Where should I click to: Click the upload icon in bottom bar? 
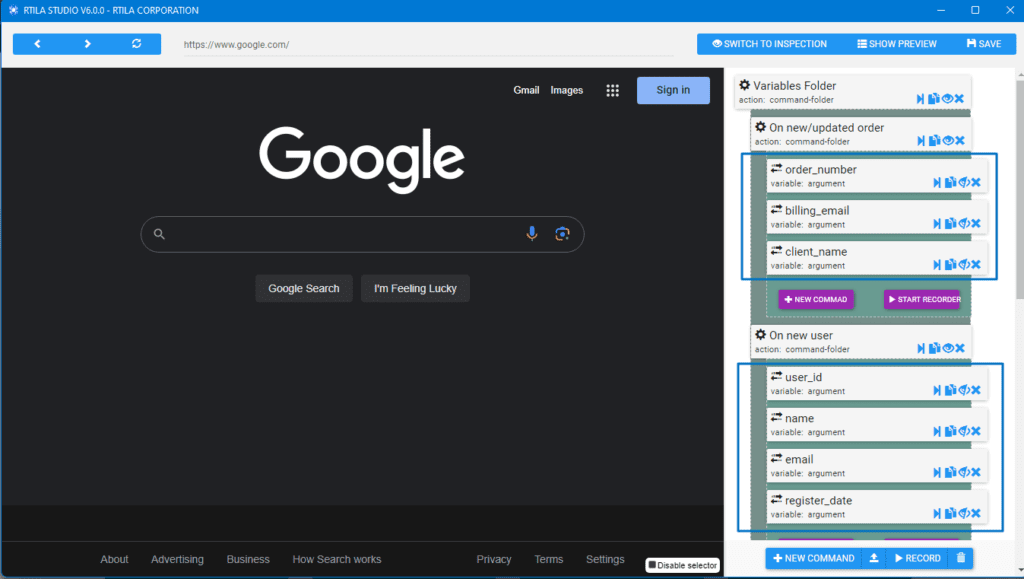coord(874,558)
